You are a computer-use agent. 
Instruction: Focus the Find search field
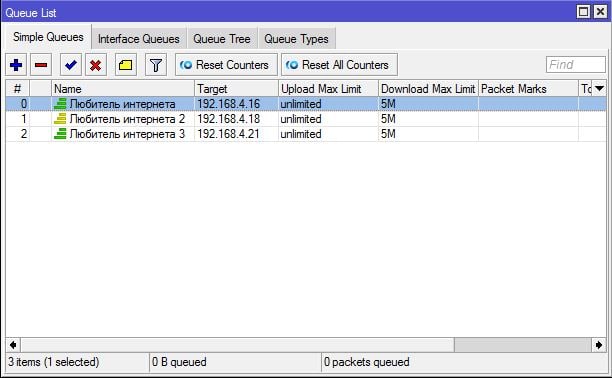pos(576,64)
